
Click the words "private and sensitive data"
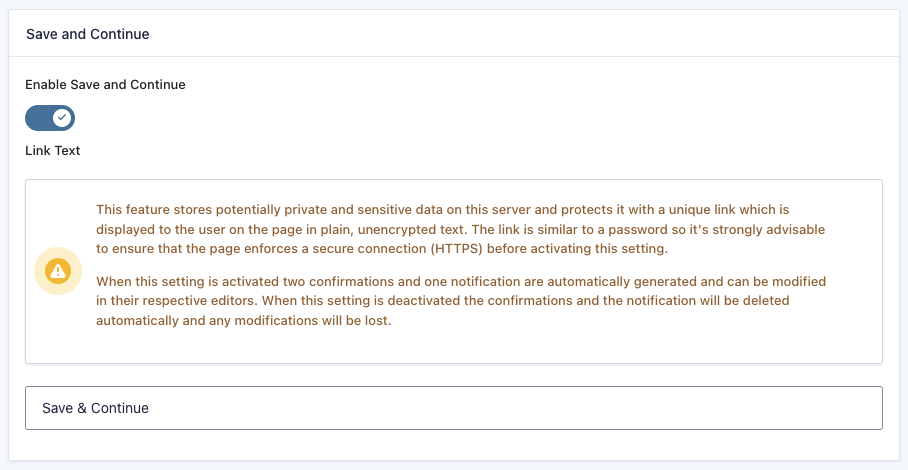tap(361, 210)
